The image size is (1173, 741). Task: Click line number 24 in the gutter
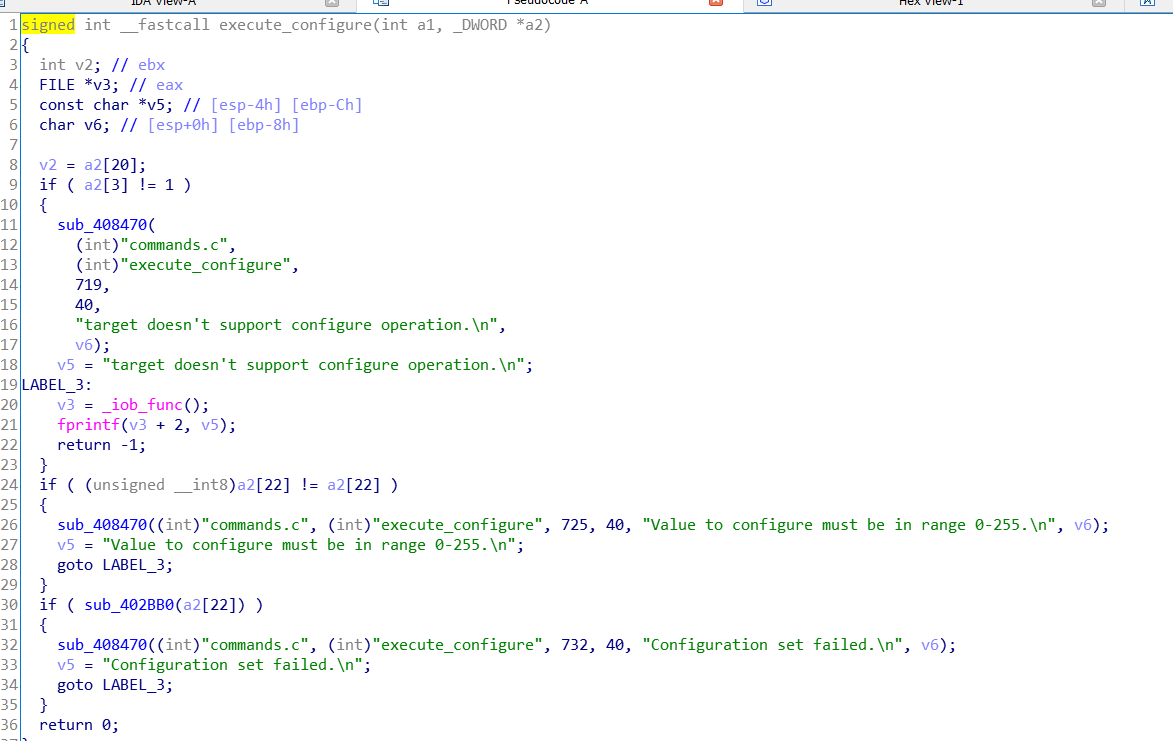pyautogui.click(x=9, y=485)
